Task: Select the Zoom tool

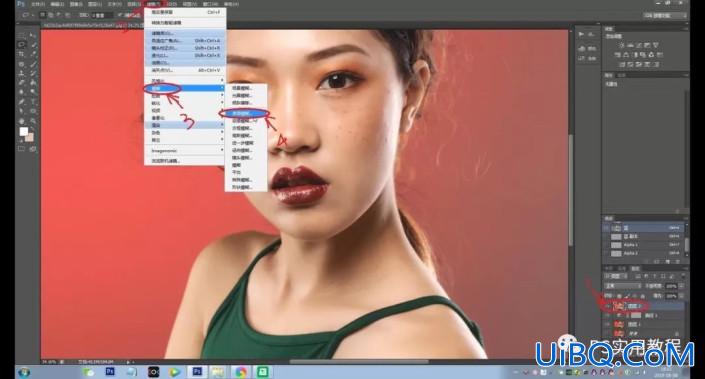Action: pyautogui.click(x=33, y=121)
